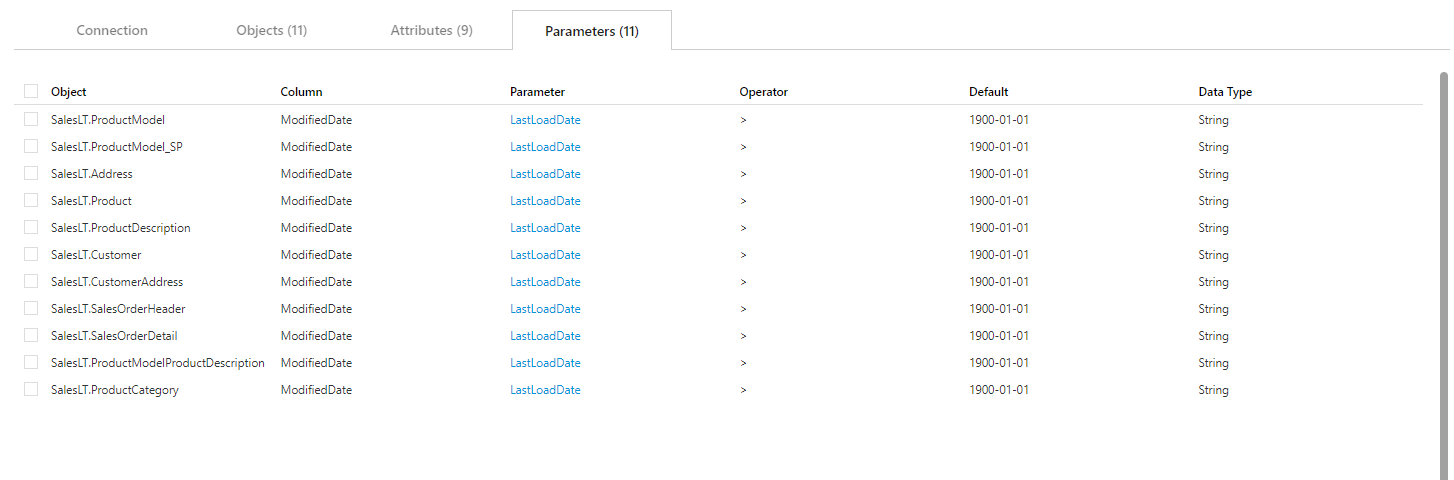
Task: Check the SalesLT.ProductModel row checkbox
Action: coord(31,119)
